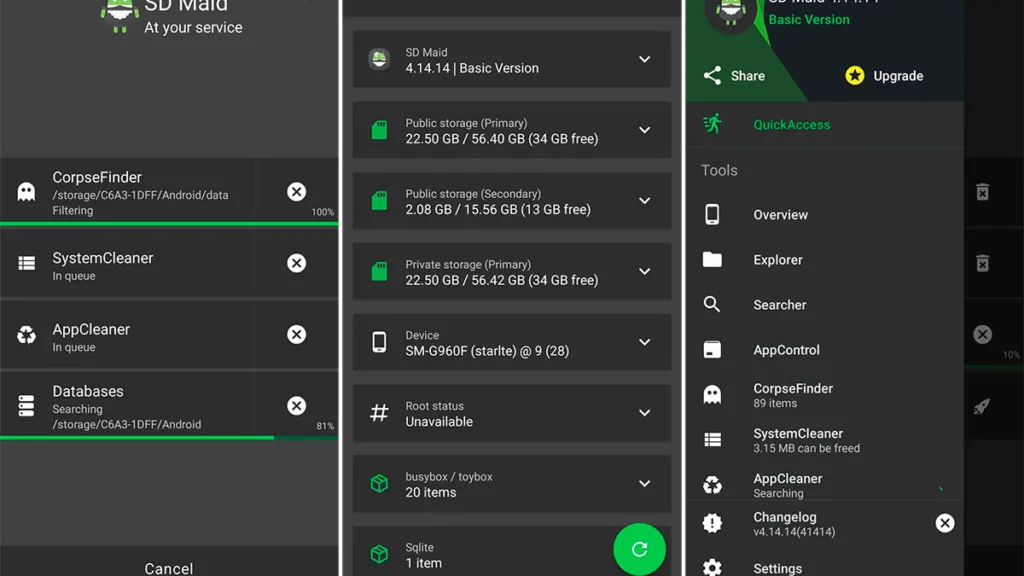Open Settings in the drawer
Image resolution: width=1024 pixels, height=576 pixels.
(825, 567)
